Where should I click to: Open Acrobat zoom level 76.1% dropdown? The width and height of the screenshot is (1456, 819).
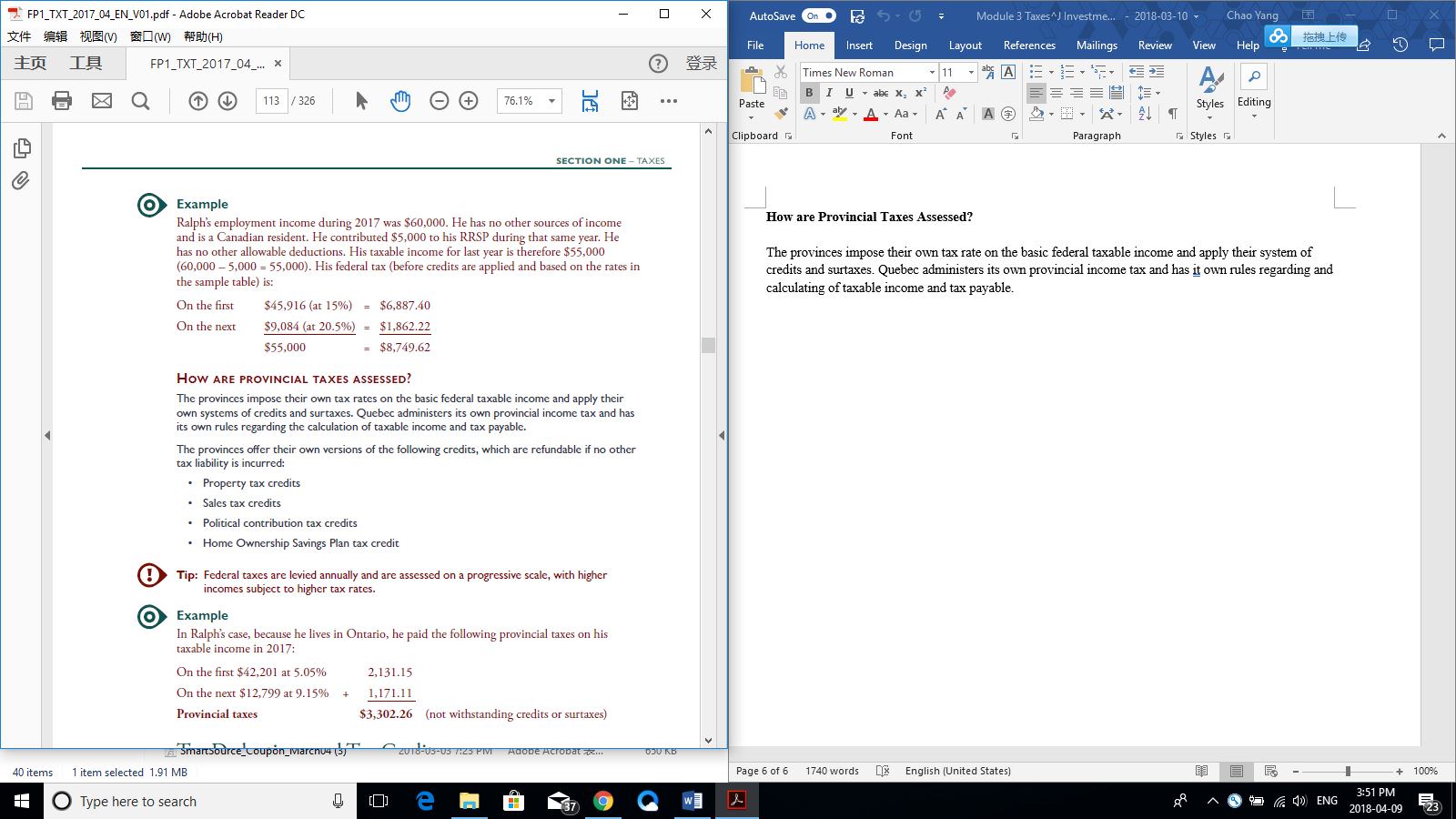tap(551, 101)
